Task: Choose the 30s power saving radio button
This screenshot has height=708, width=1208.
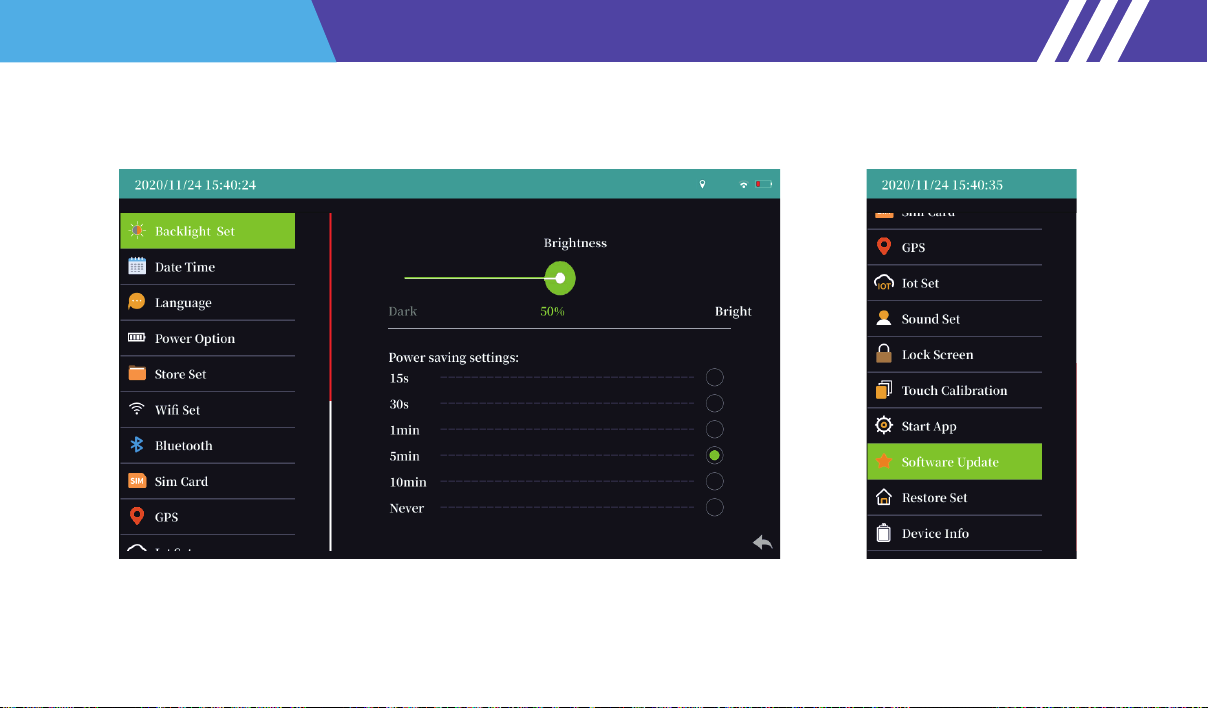Action: (715, 404)
